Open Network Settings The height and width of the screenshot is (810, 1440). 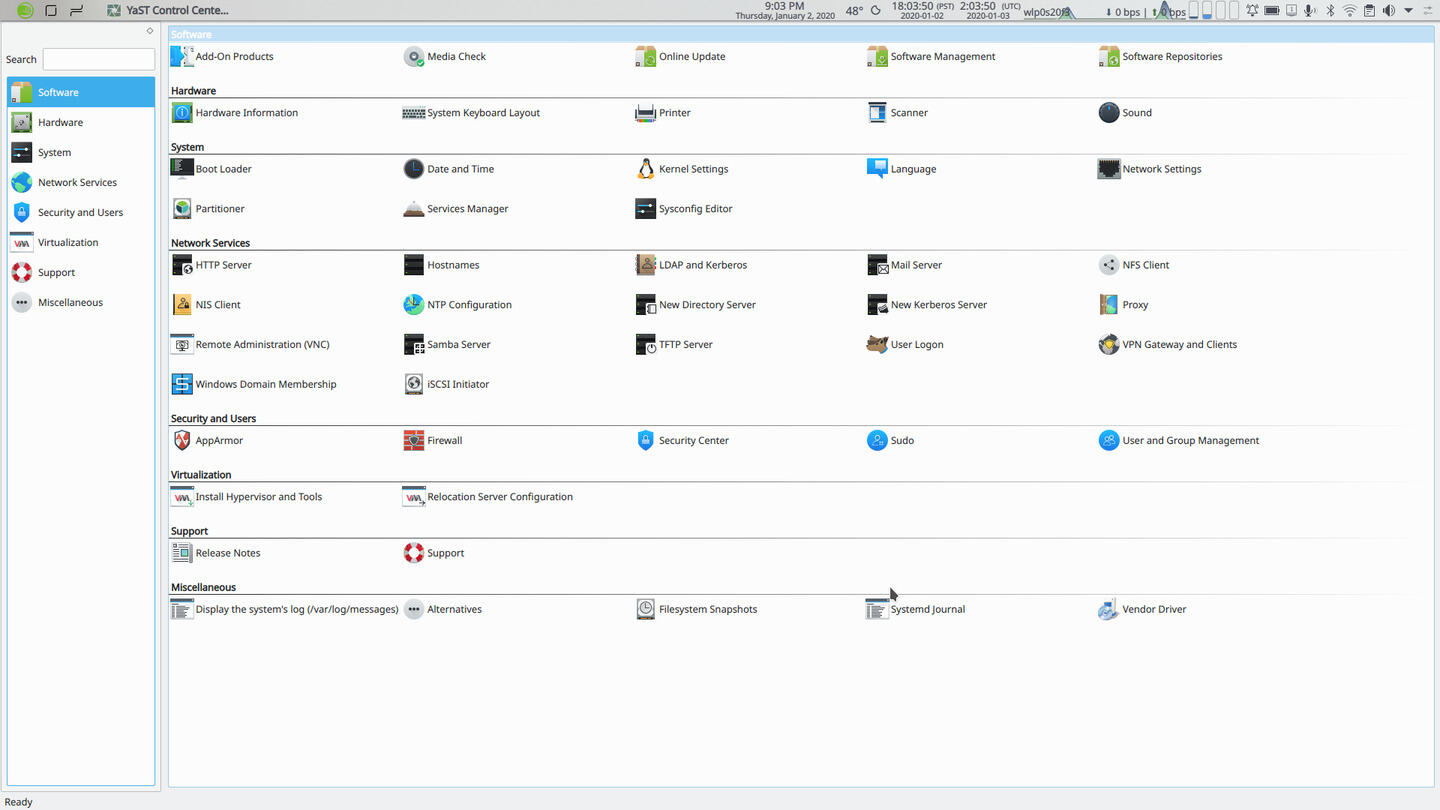pyautogui.click(x=1150, y=169)
